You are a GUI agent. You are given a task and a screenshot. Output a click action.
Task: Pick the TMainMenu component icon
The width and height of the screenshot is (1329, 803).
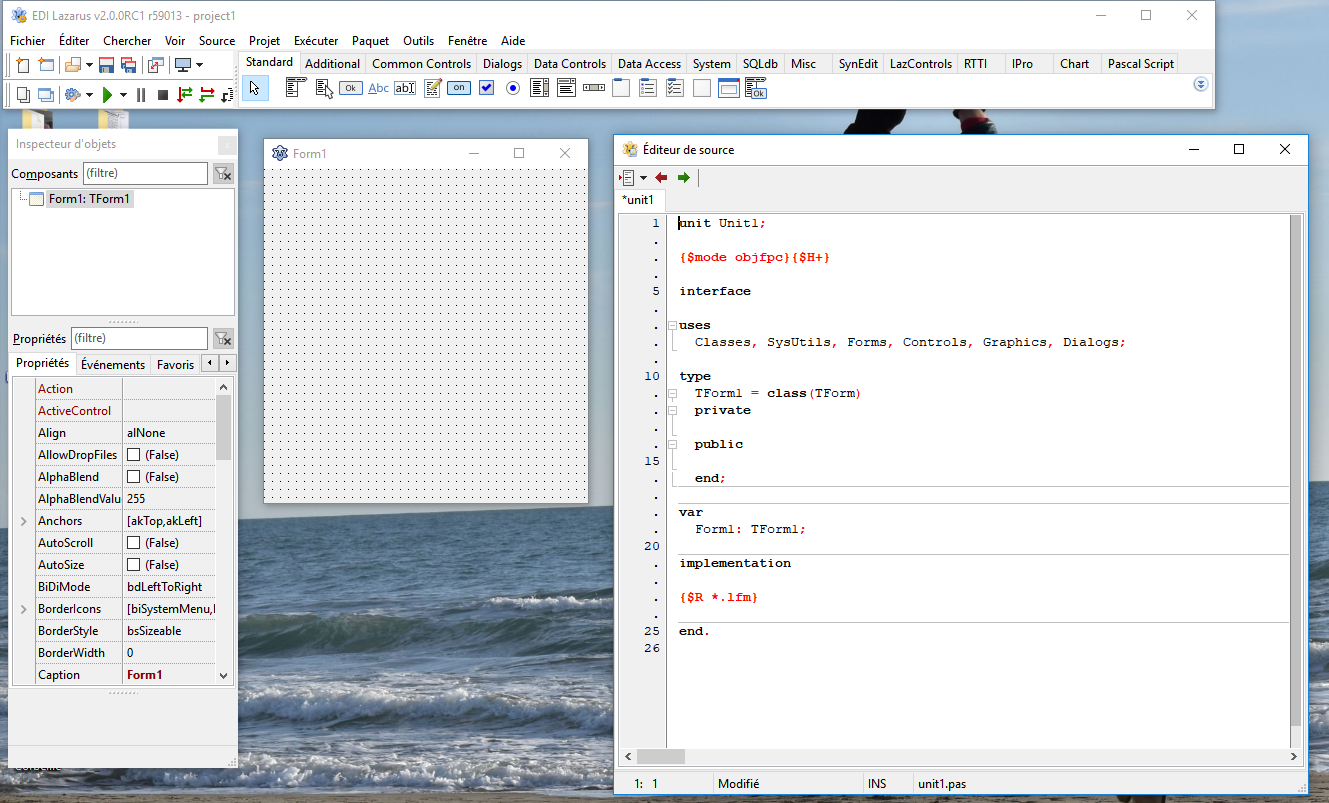pos(295,88)
